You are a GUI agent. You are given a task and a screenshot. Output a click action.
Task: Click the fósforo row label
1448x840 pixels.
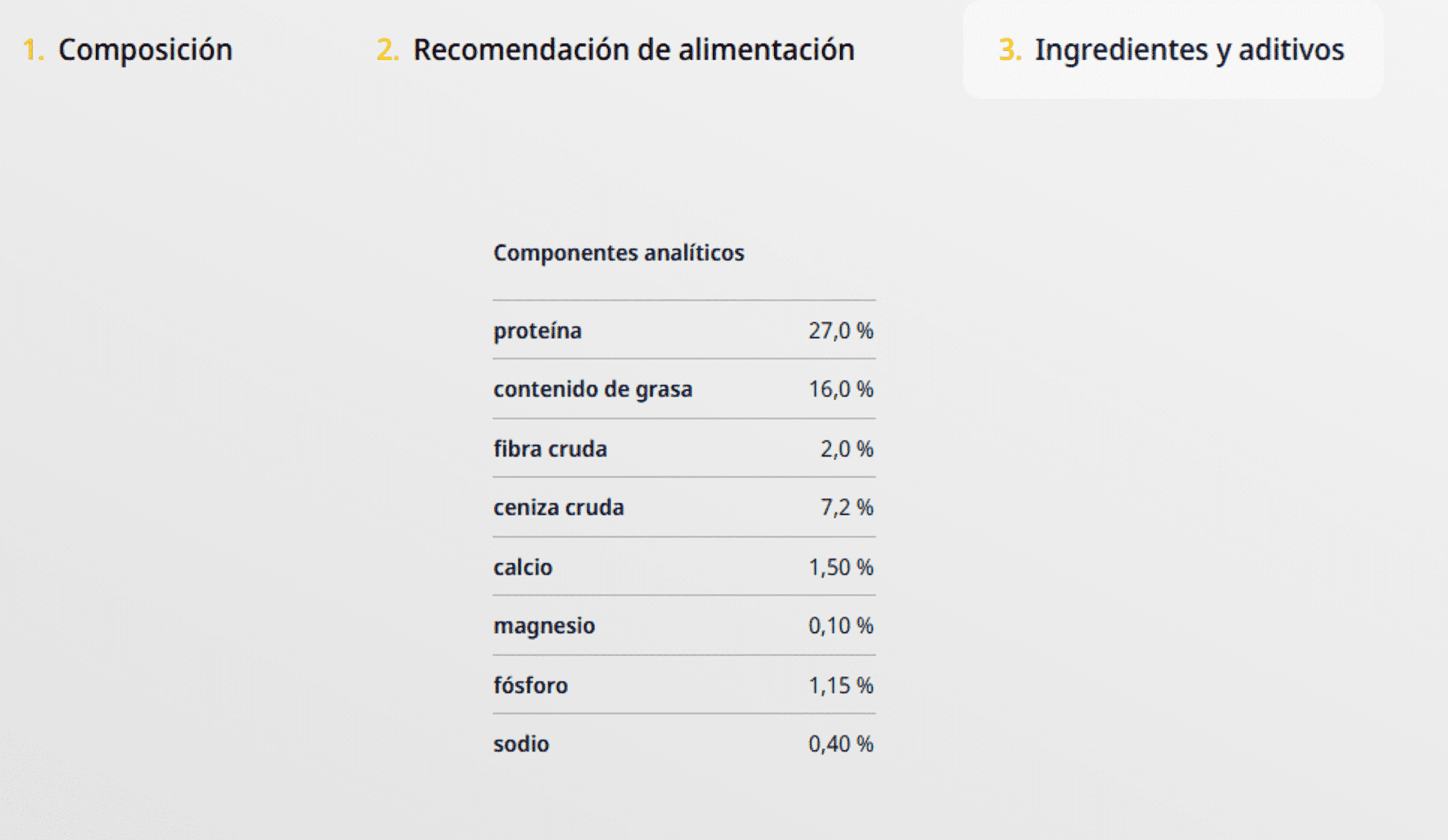coord(530,686)
